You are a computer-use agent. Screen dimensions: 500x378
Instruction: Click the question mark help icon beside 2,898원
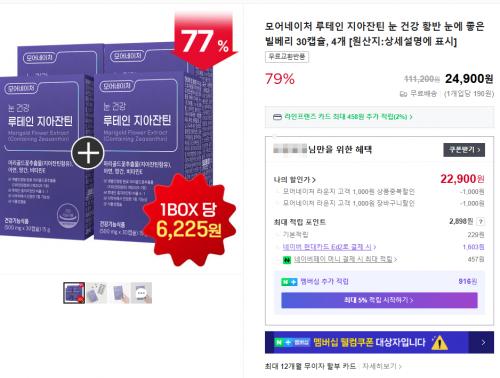tap(480, 221)
